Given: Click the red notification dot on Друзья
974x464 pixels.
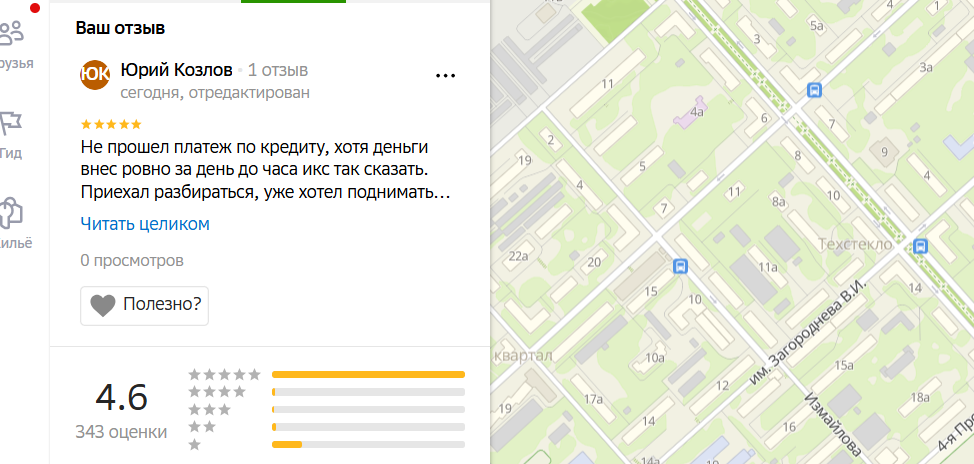Looking at the screenshot, I should pos(35,7).
